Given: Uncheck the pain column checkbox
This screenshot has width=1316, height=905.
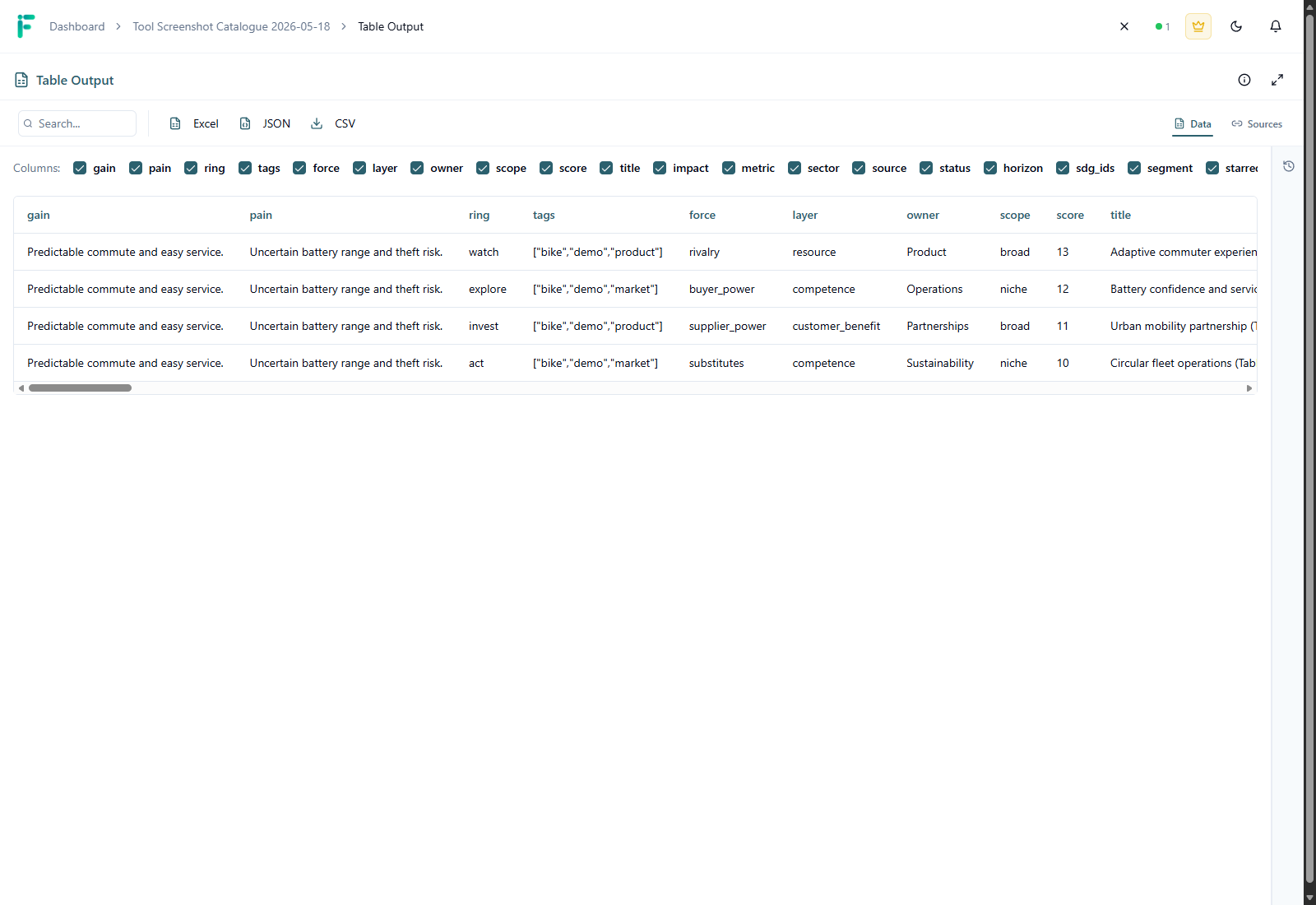Looking at the screenshot, I should 136,168.
